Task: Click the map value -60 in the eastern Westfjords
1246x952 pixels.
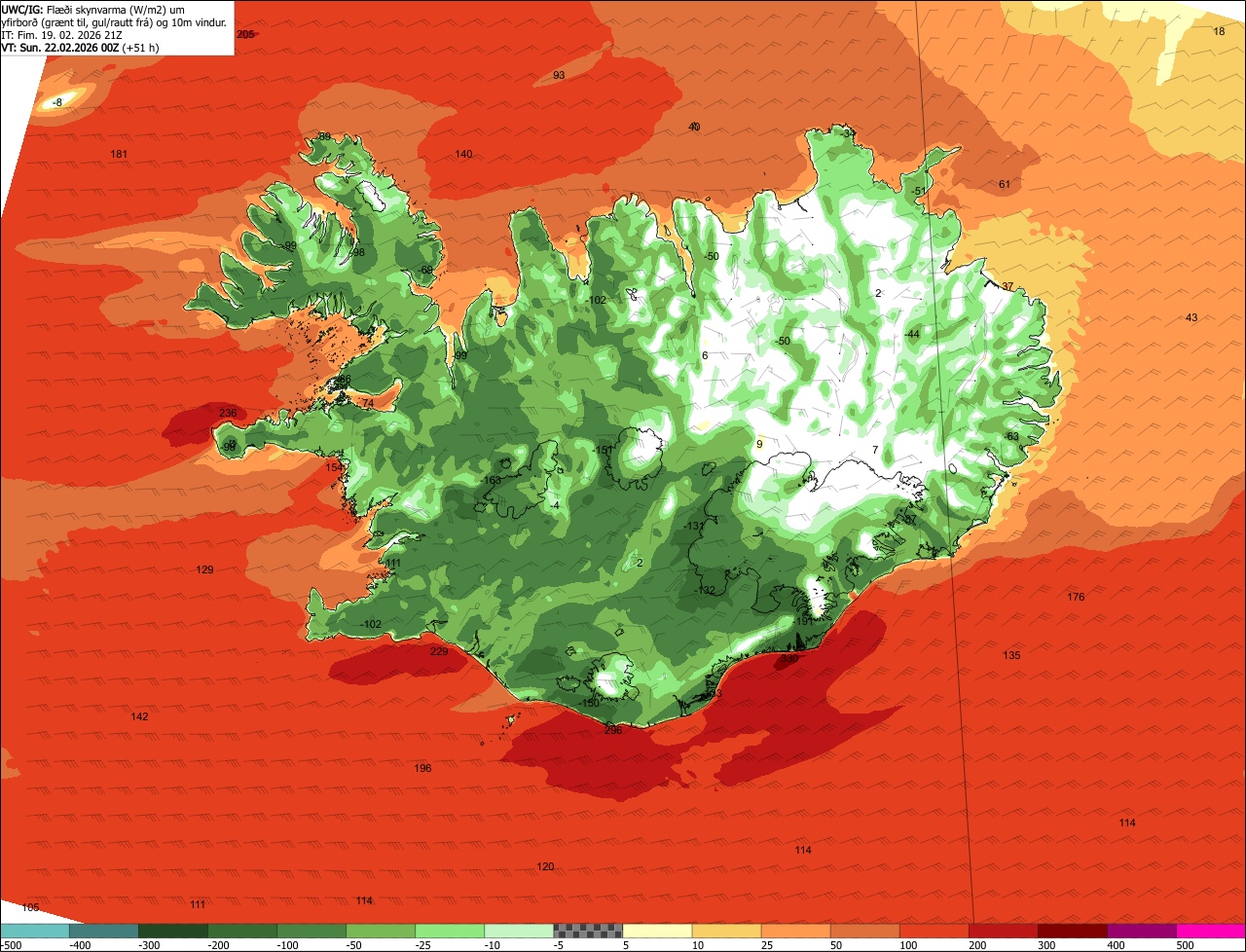Action: 424,270
